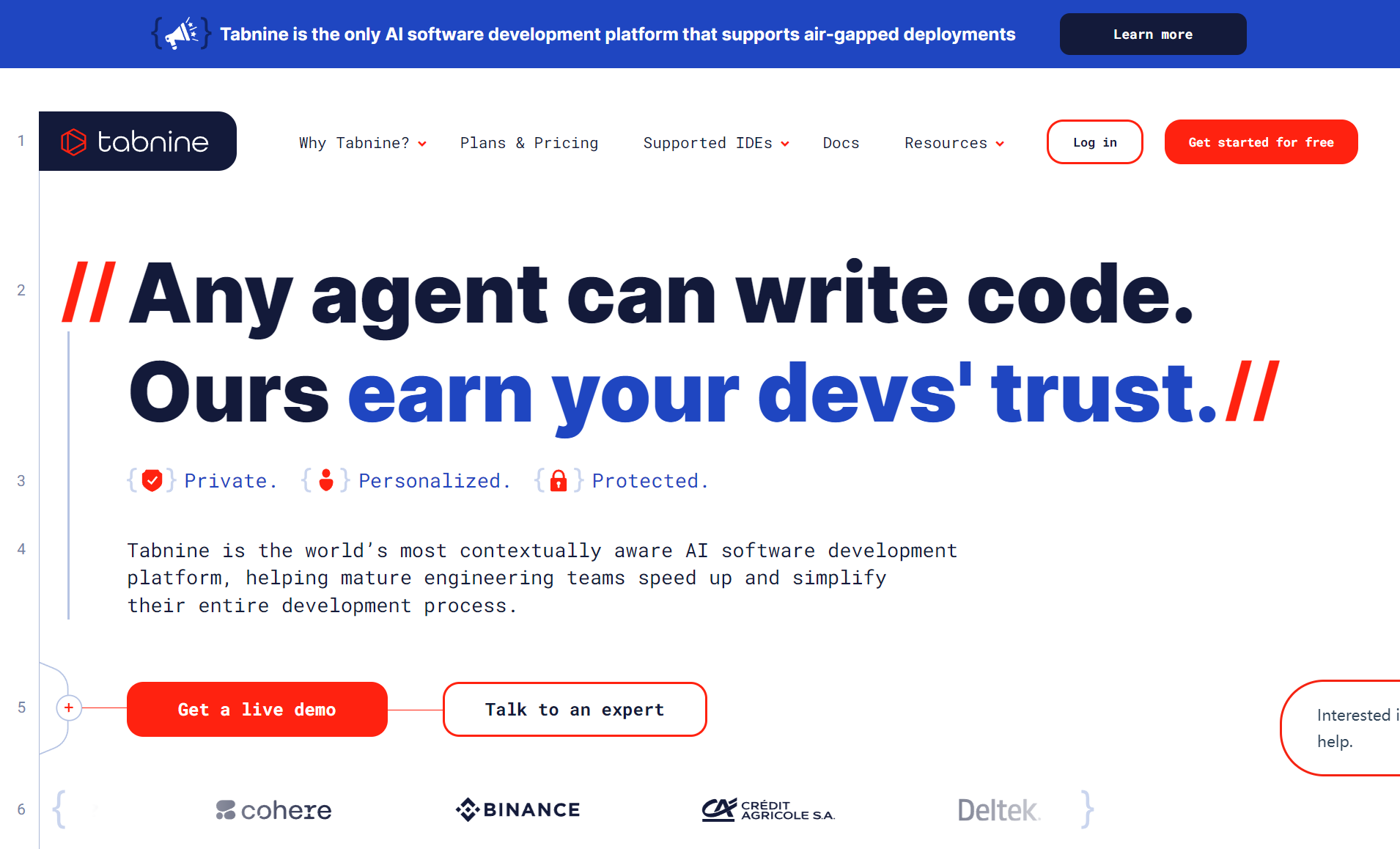Expand the plus circle beside live demo
This screenshot has width=1400, height=849.
tap(69, 708)
